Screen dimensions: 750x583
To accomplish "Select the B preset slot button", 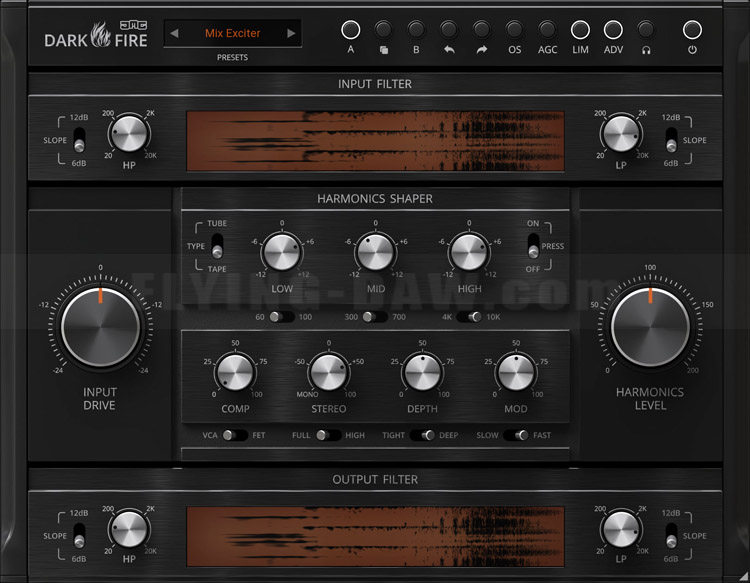I will [416, 30].
